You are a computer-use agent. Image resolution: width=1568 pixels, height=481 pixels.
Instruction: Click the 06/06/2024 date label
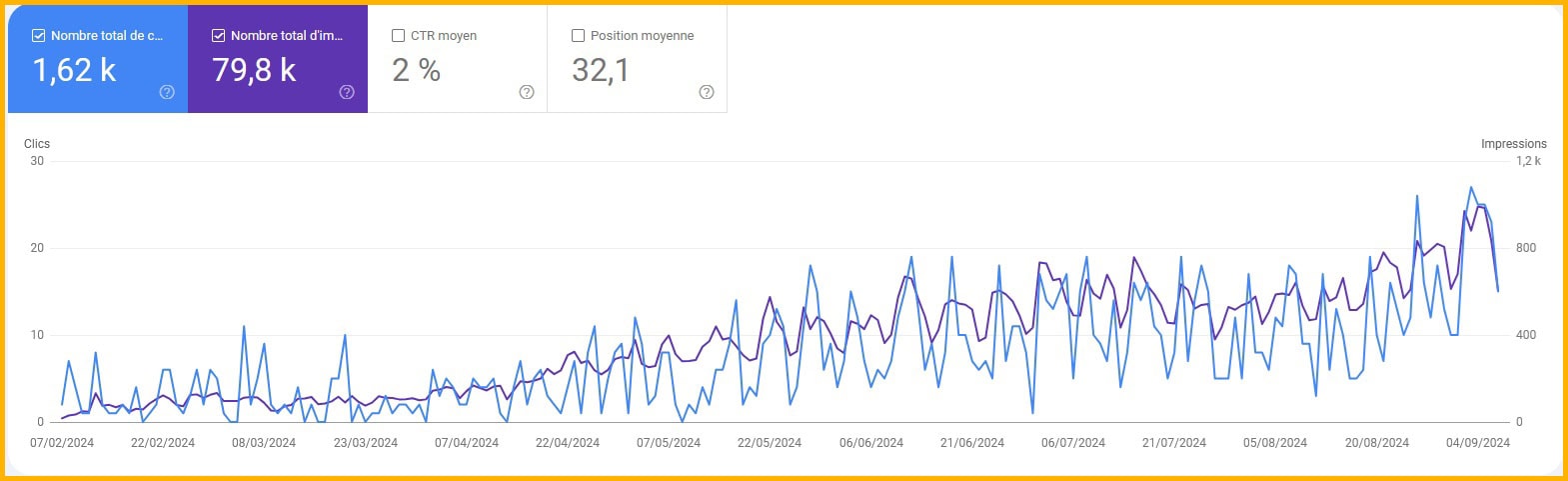point(871,443)
